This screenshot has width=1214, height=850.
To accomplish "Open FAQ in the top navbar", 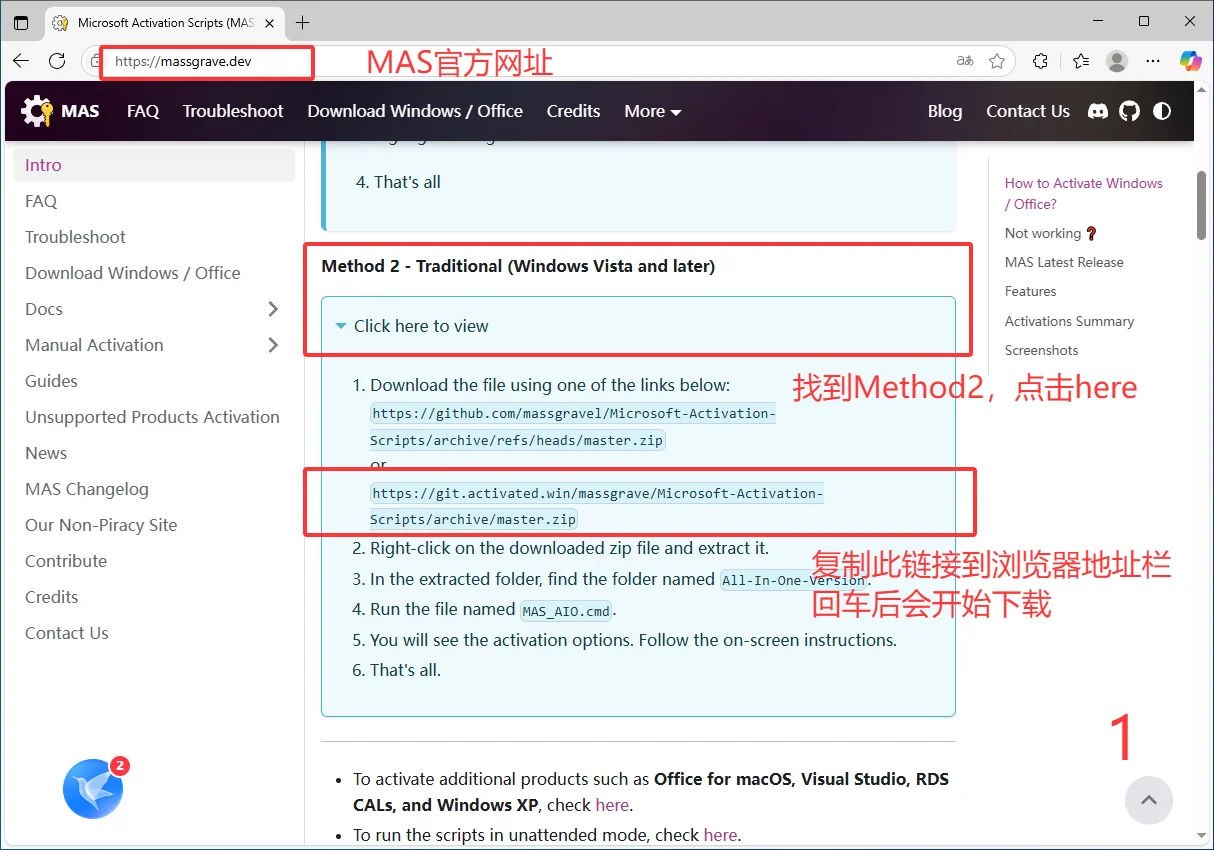I will tap(143, 111).
